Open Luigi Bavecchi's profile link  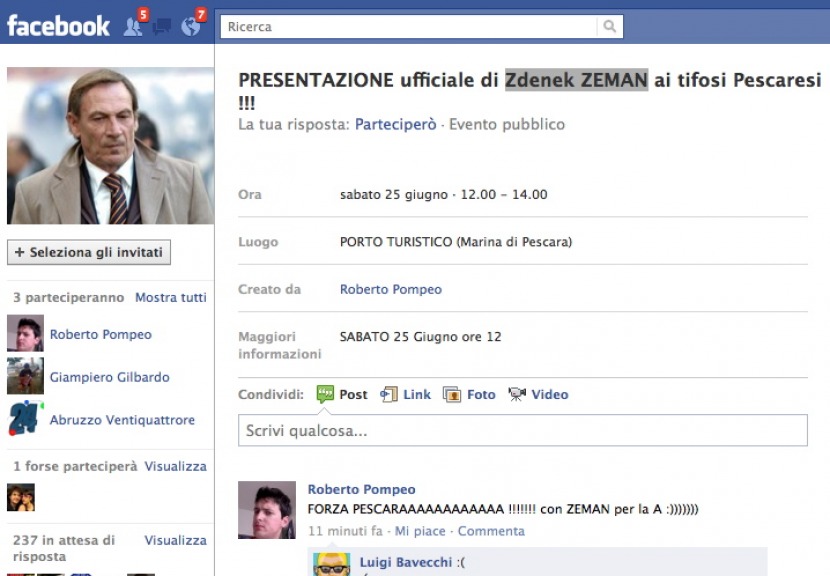[x=406, y=562]
